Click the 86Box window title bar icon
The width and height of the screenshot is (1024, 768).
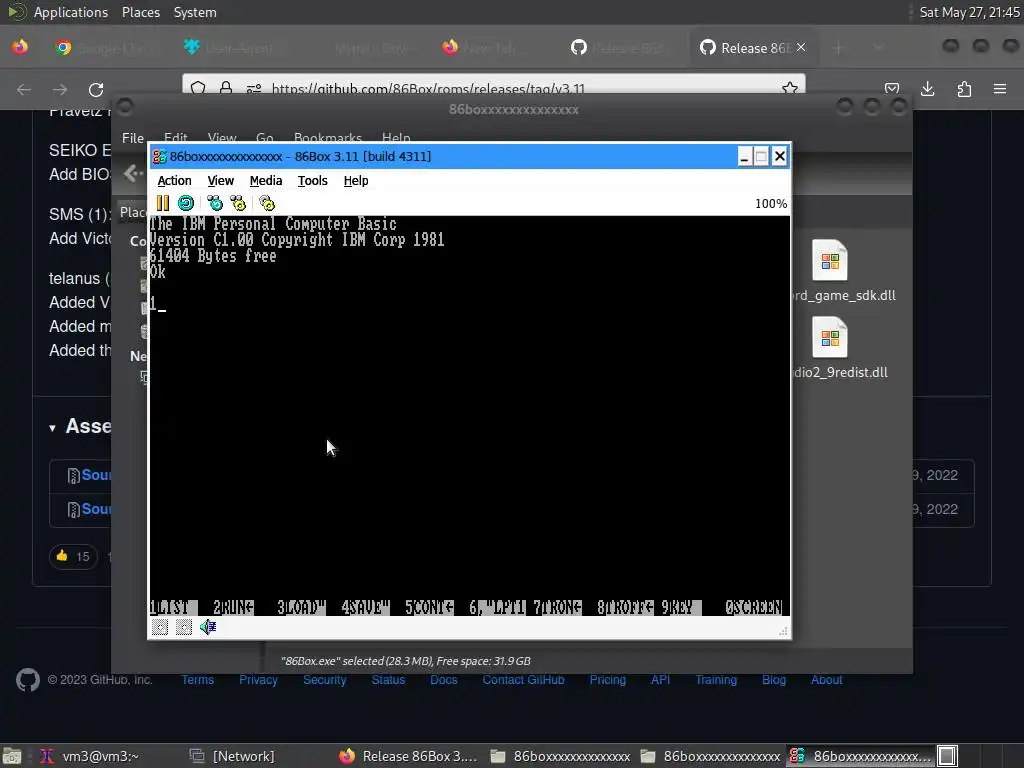[x=159, y=157]
